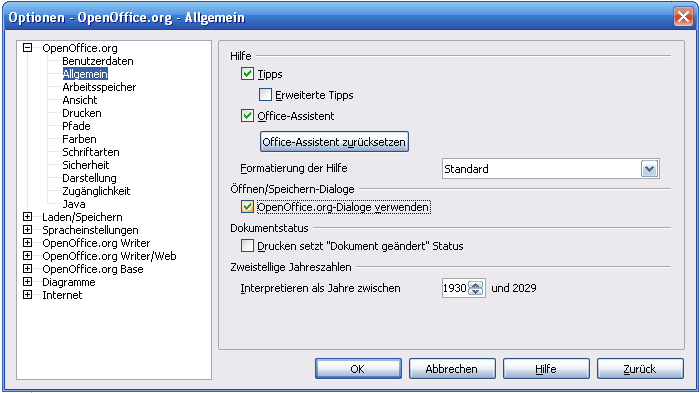Click the Abbrechen button
The width and height of the screenshot is (700, 393).
[x=452, y=368]
